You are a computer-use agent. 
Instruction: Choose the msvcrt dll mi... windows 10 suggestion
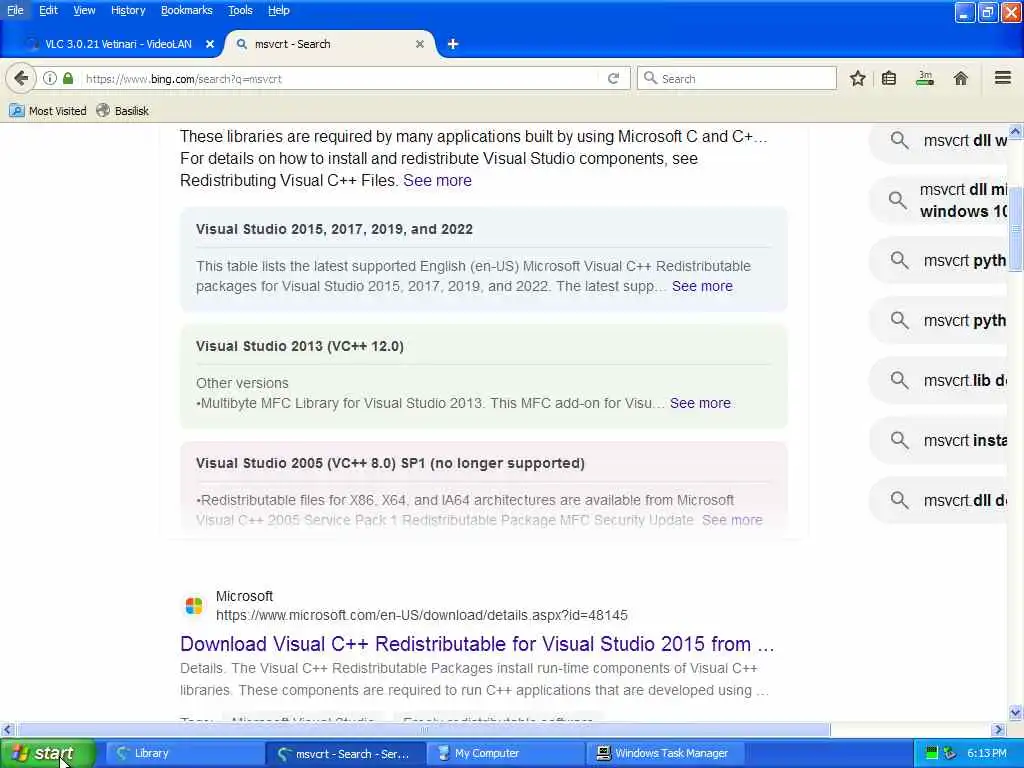(x=938, y=200)
